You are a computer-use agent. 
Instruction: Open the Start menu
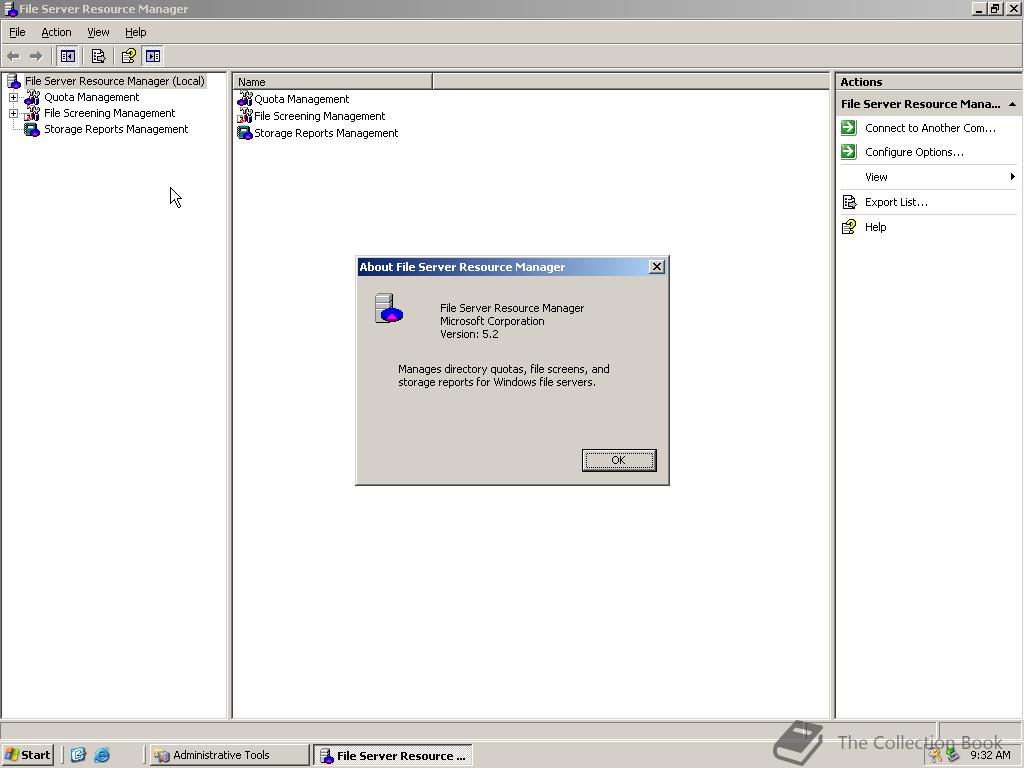click(27, 755)
